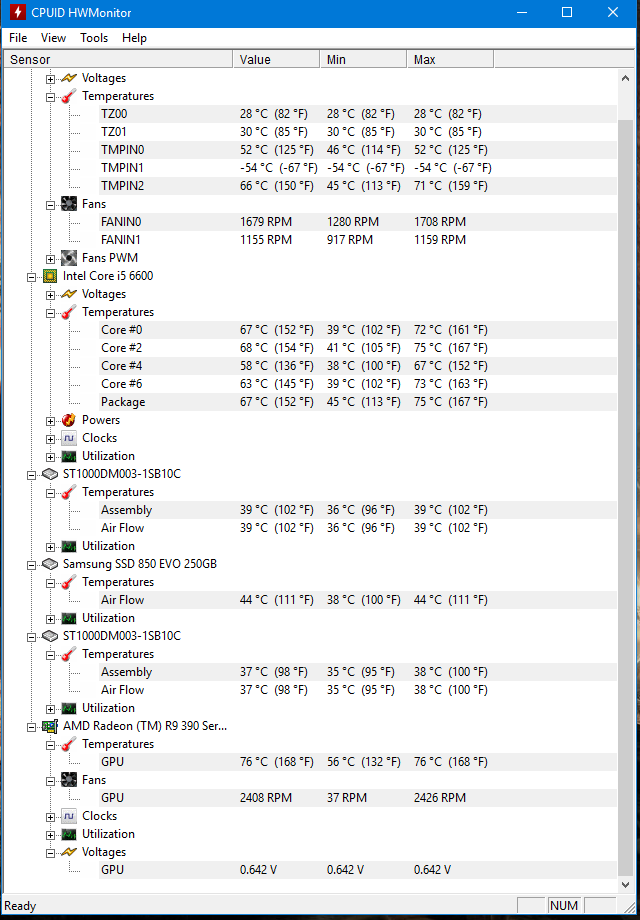Viewport: 640px width, 920px height.
Task: Open the Help menu
Action: [134, 38]
